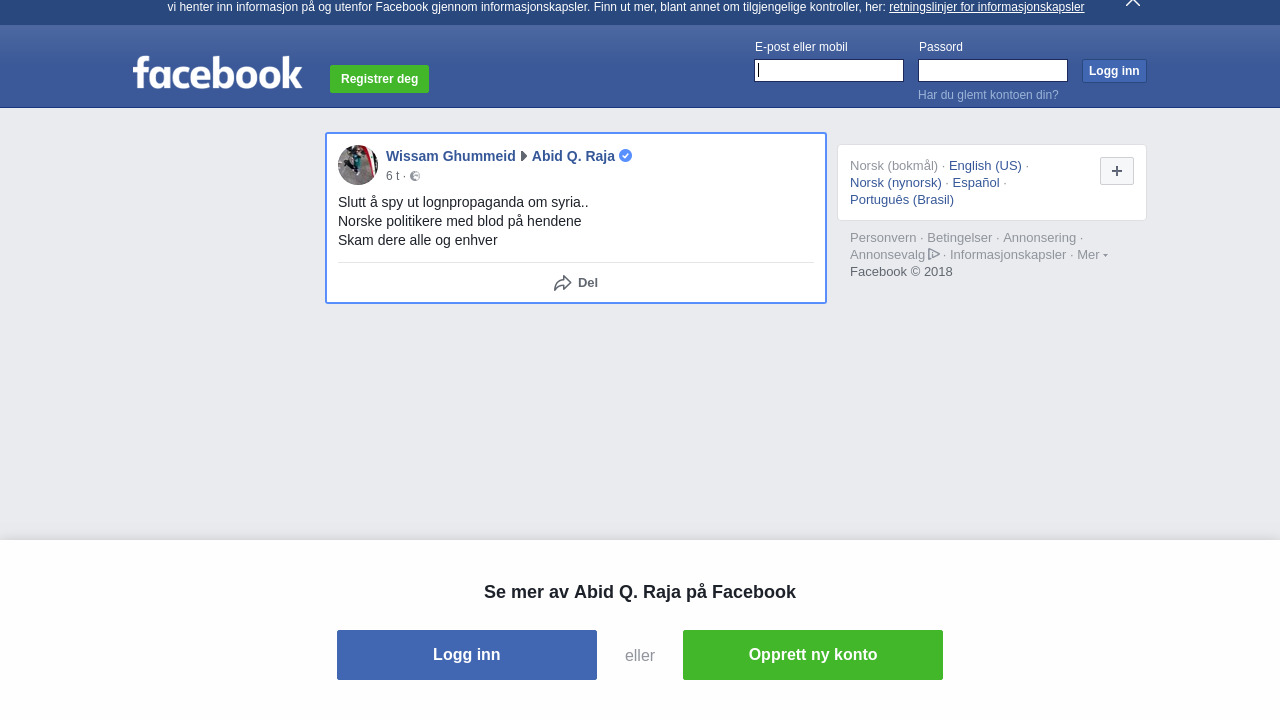Image resolution: width=1280 pixels, height=720 pixels.
Task: Switch language to English (US)
Action: (x=985, y=166)
